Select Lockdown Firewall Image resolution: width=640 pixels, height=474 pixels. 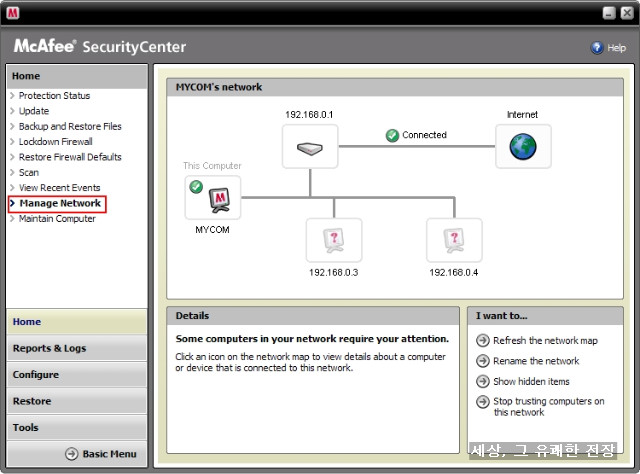click(x=56, y=142)
